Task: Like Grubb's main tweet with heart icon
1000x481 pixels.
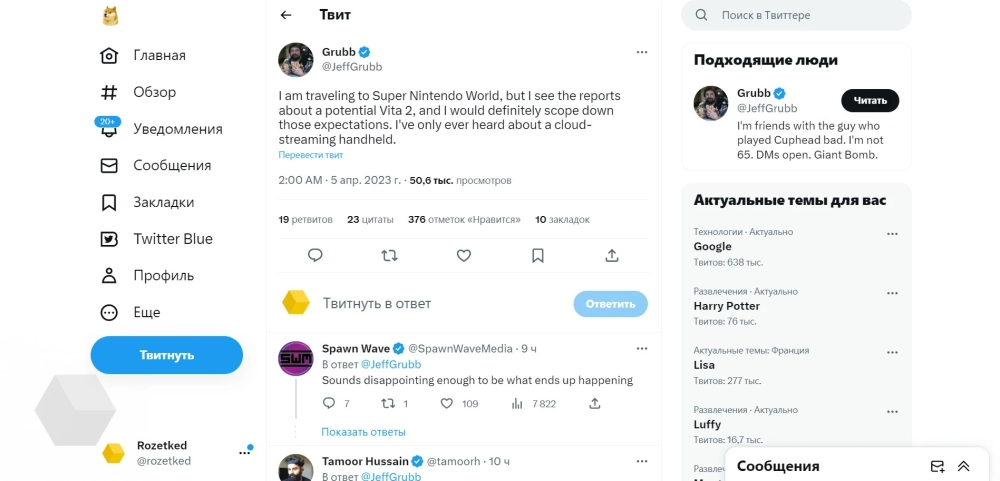Action: (x=464, y=256)
